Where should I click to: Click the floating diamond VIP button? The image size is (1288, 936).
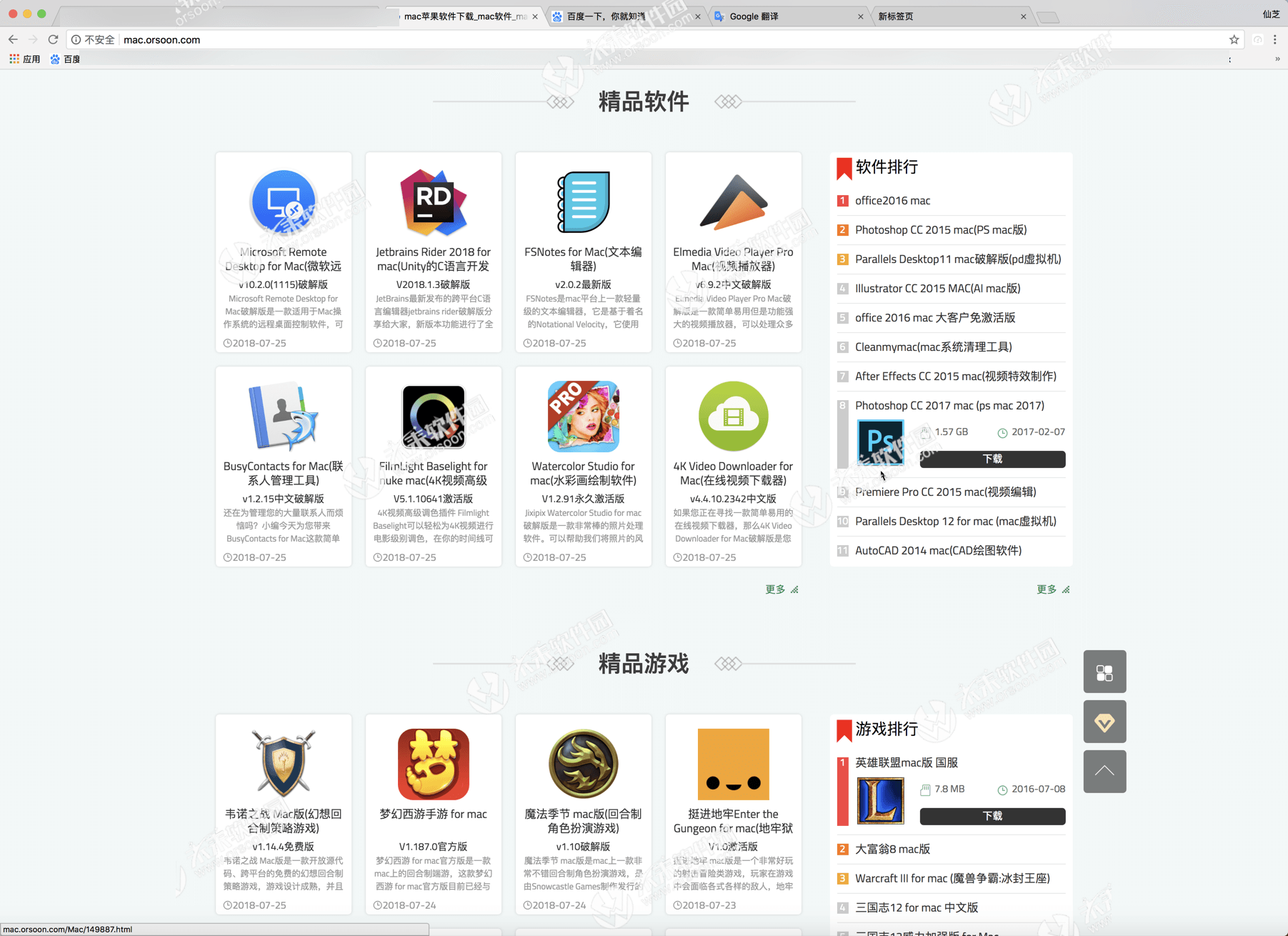1104,722
